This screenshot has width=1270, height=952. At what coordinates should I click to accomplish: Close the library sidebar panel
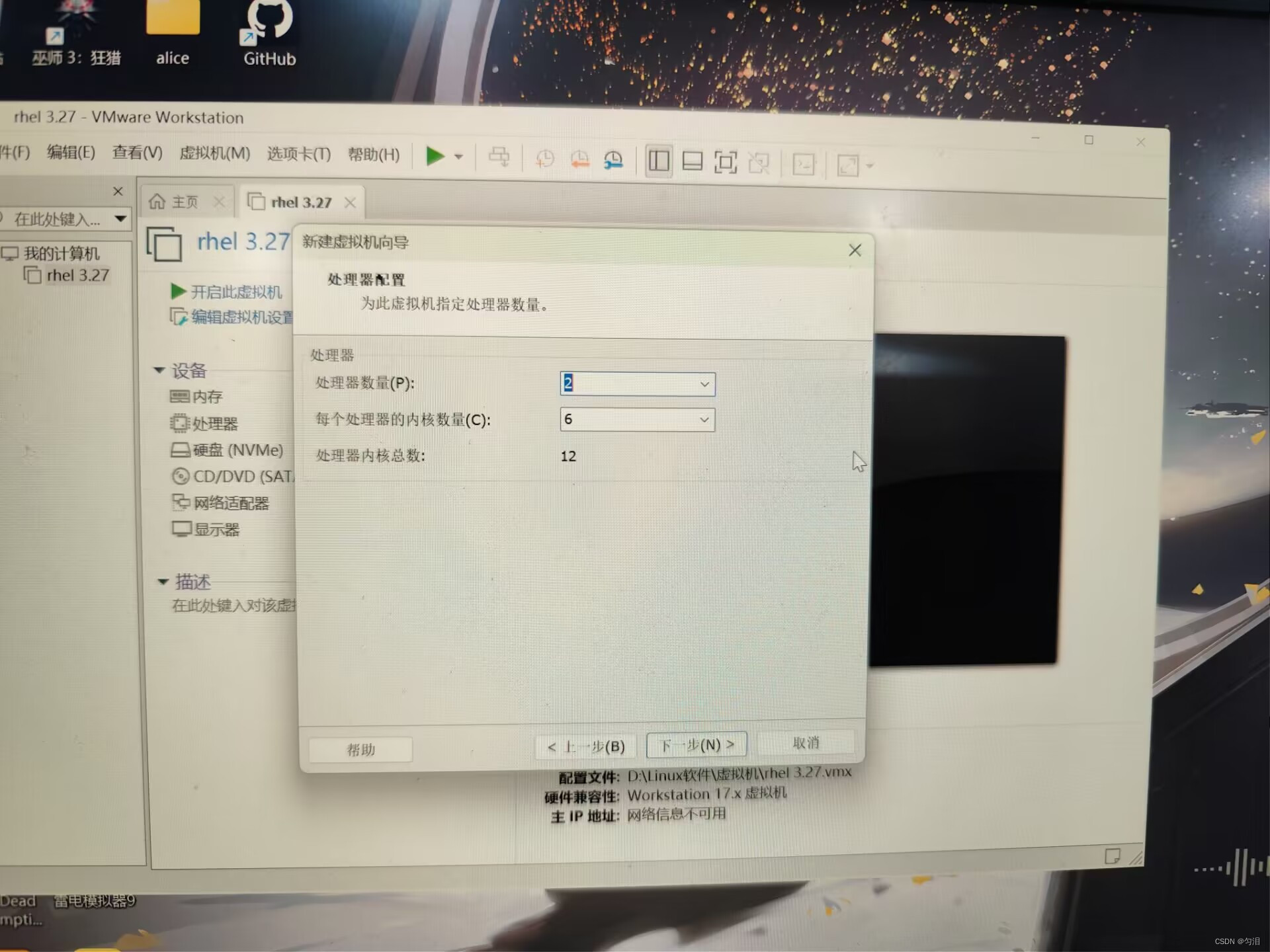118,191
